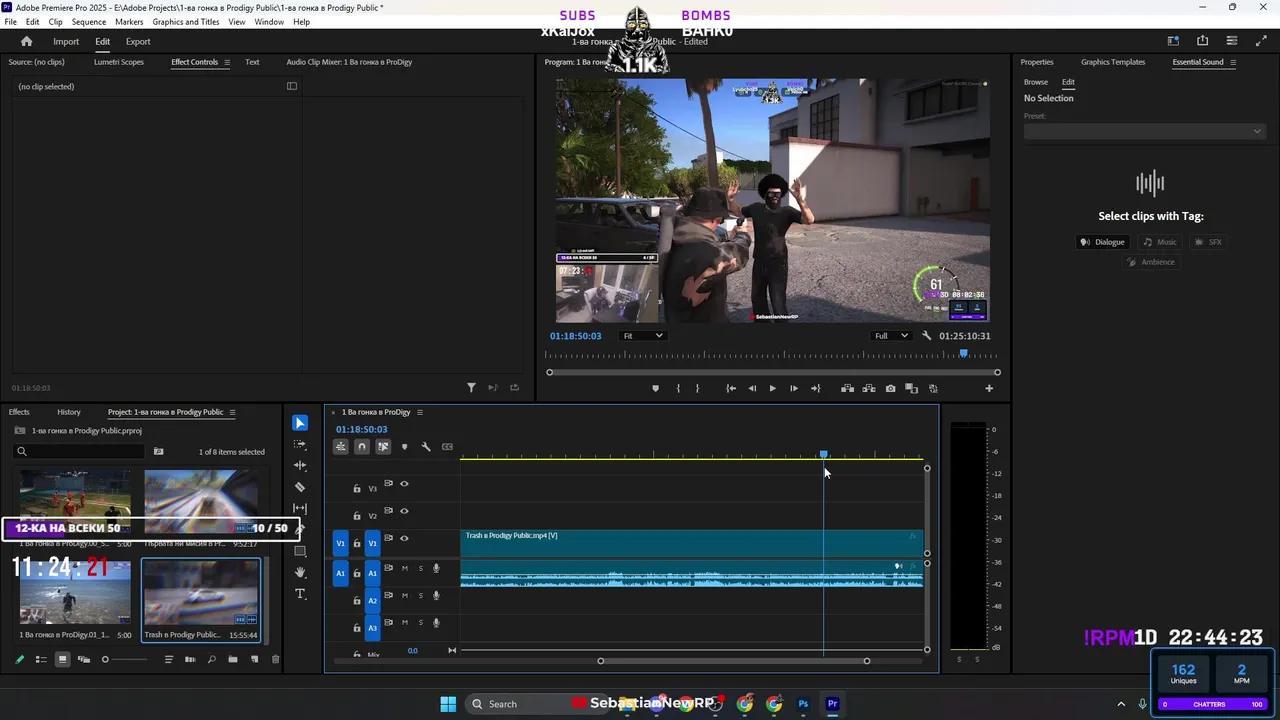This screenshot has width=1280, height=720.
Task: Switch to the Export workspace
Action: [x=138, y=41]
